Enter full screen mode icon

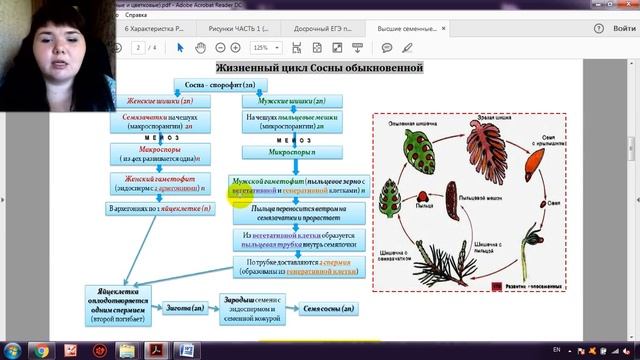click(337, 48)
